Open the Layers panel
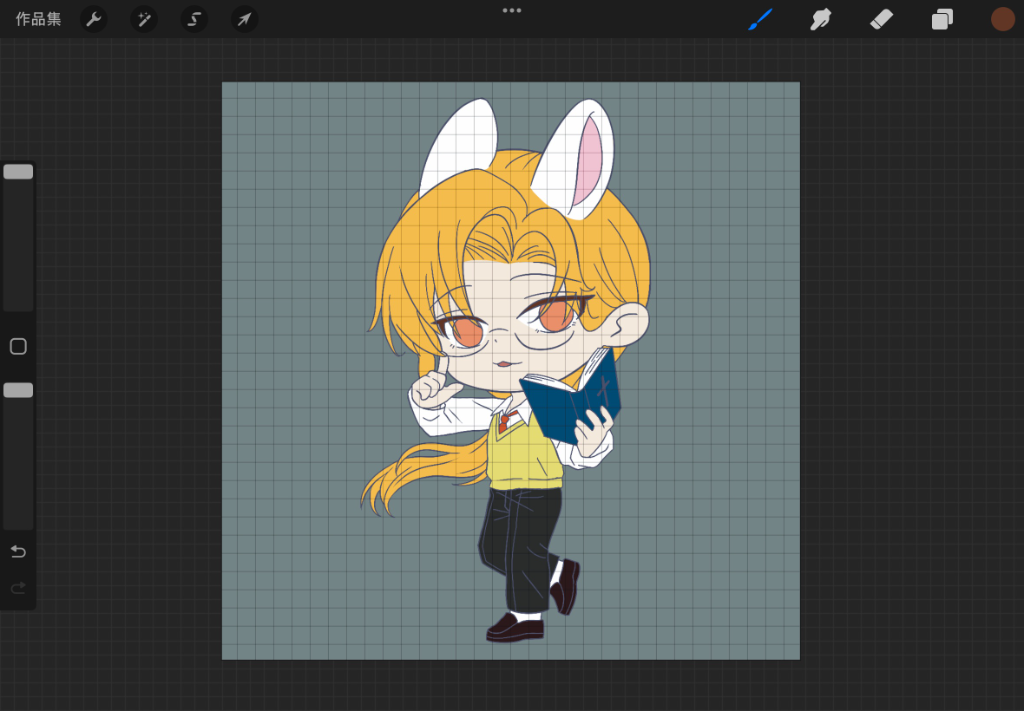Image resolution: width=1024 pixels, height=711 pixels. click(x=942, y=19)
